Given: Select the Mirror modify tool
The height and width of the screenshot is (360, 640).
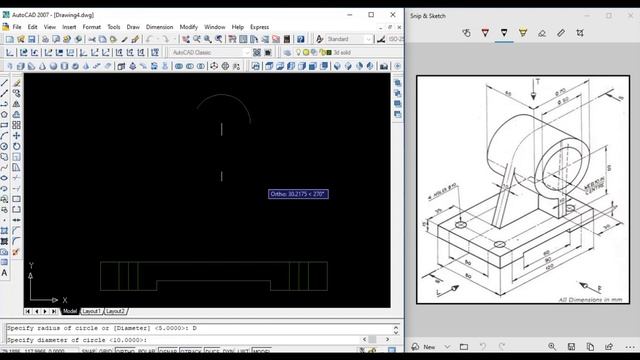Looking at the screenshot, I should click(x=16, y=104).
